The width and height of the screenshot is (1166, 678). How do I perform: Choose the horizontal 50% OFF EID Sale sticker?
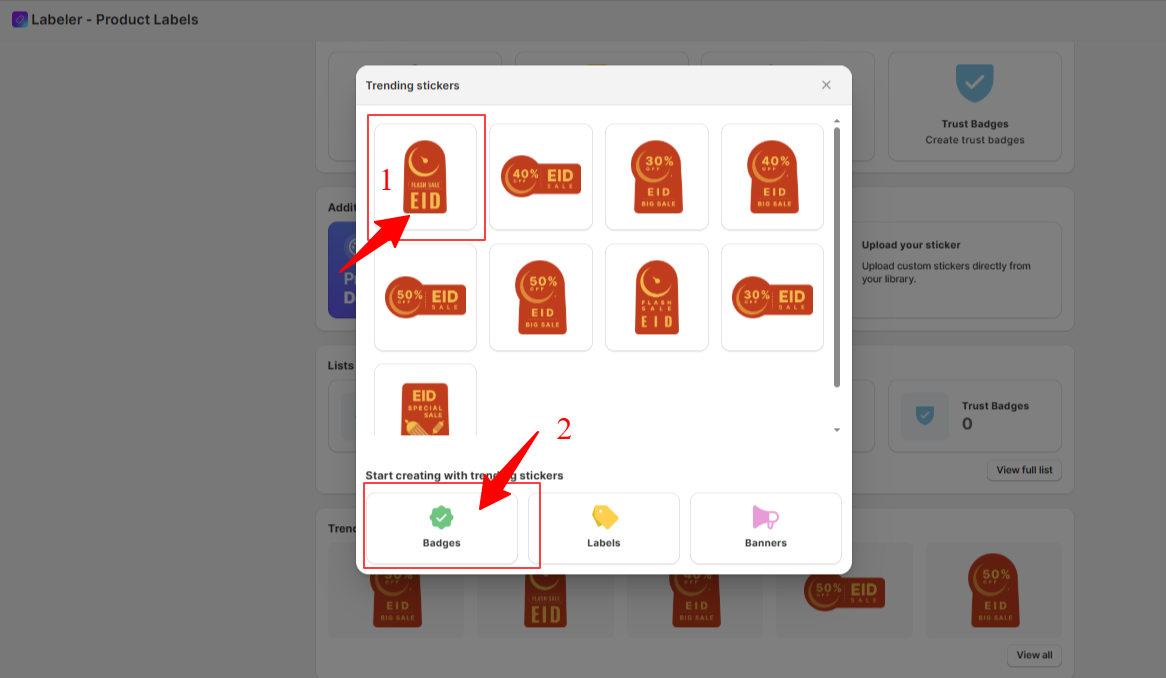(x=425, y=297)
